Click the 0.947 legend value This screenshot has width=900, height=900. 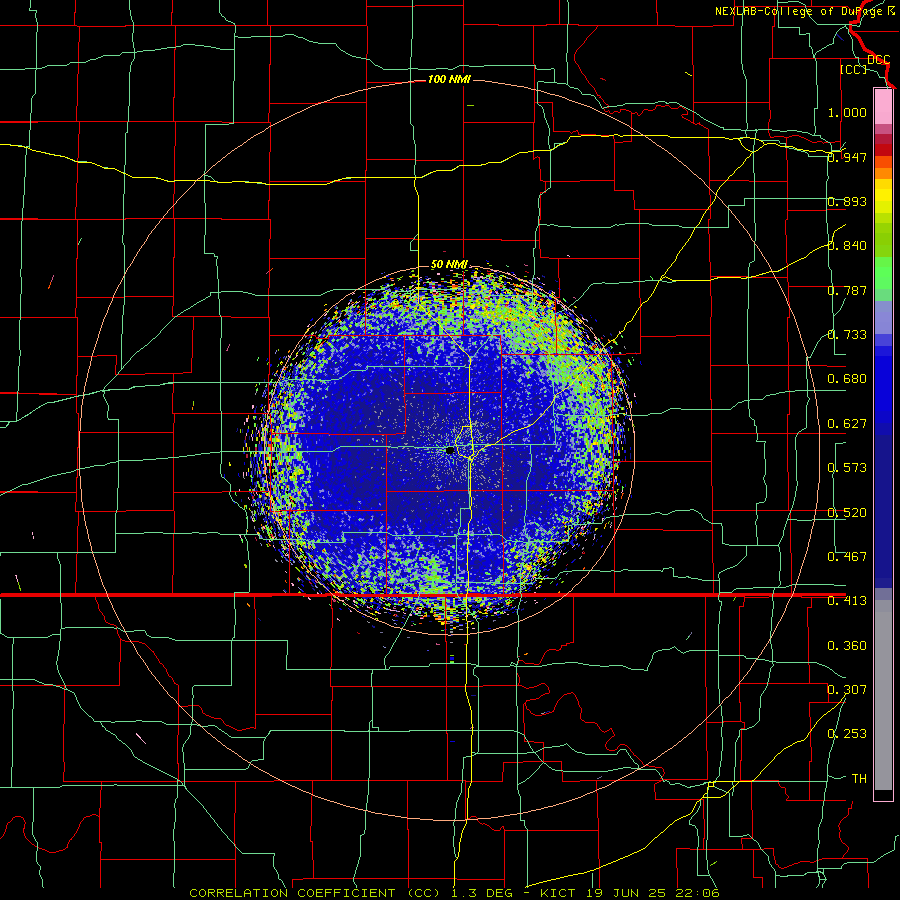(x=847, y=157)
